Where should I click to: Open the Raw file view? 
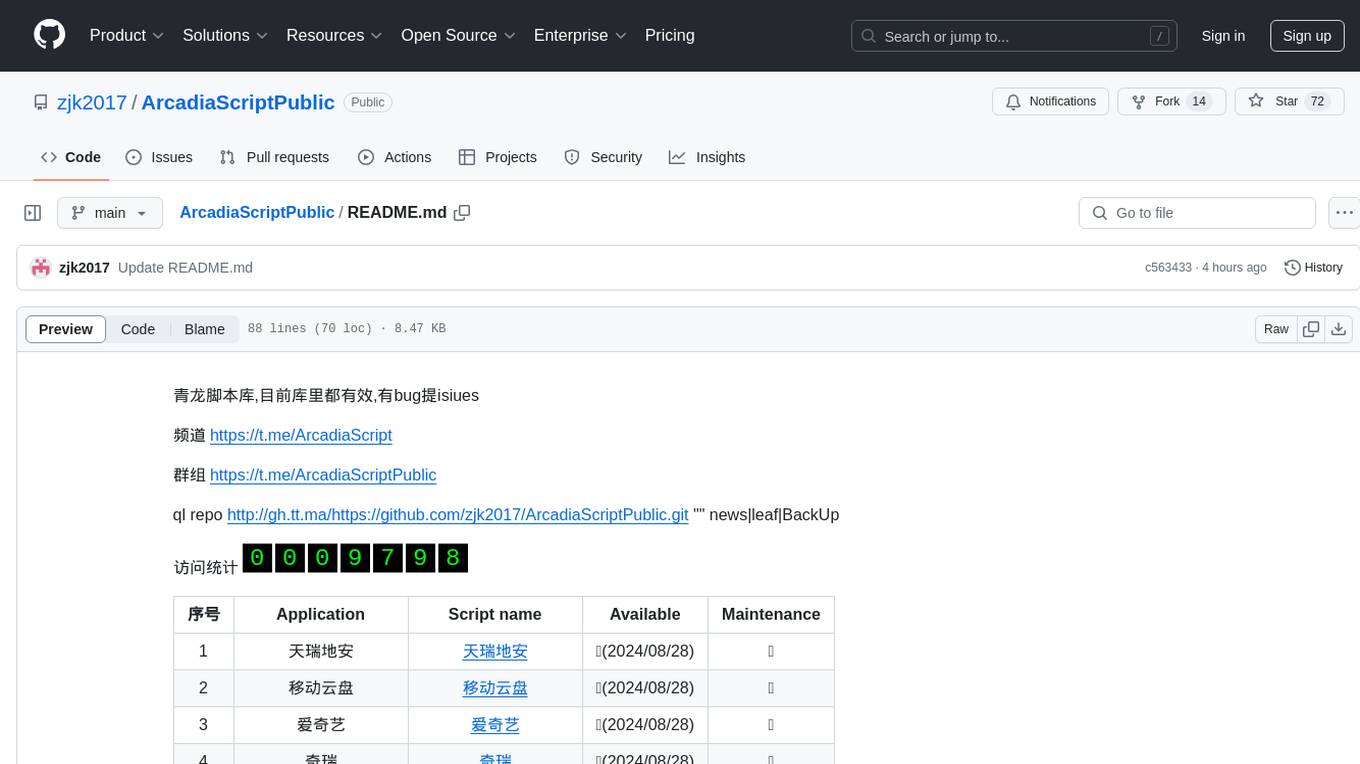coord(1276,329)
